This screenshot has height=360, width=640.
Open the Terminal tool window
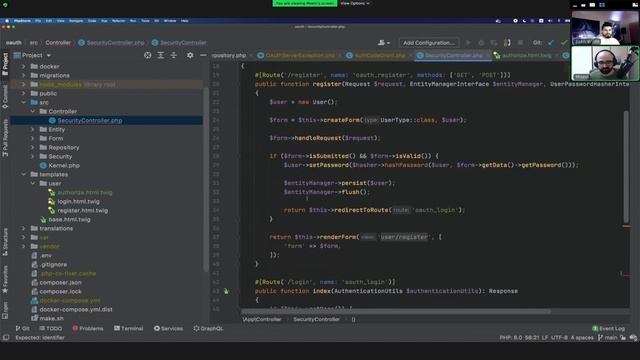point(129,328)
